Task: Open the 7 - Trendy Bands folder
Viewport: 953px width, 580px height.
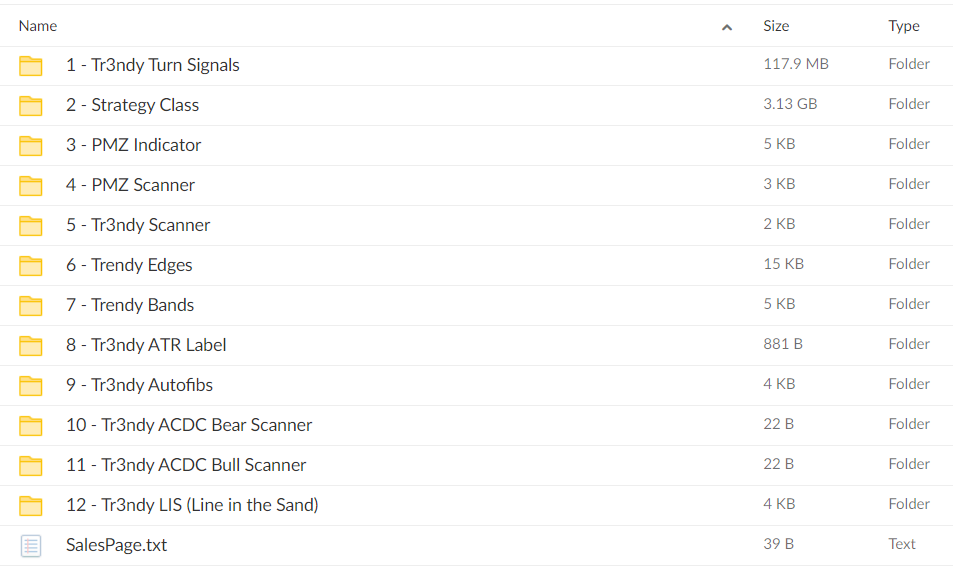Action: pyautogui.click(x=130, y=305)
